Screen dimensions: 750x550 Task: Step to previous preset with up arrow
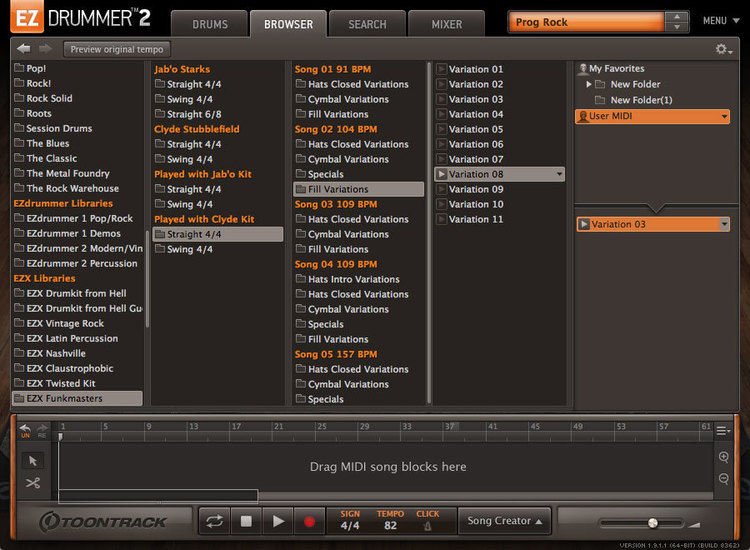coord(677,17)
